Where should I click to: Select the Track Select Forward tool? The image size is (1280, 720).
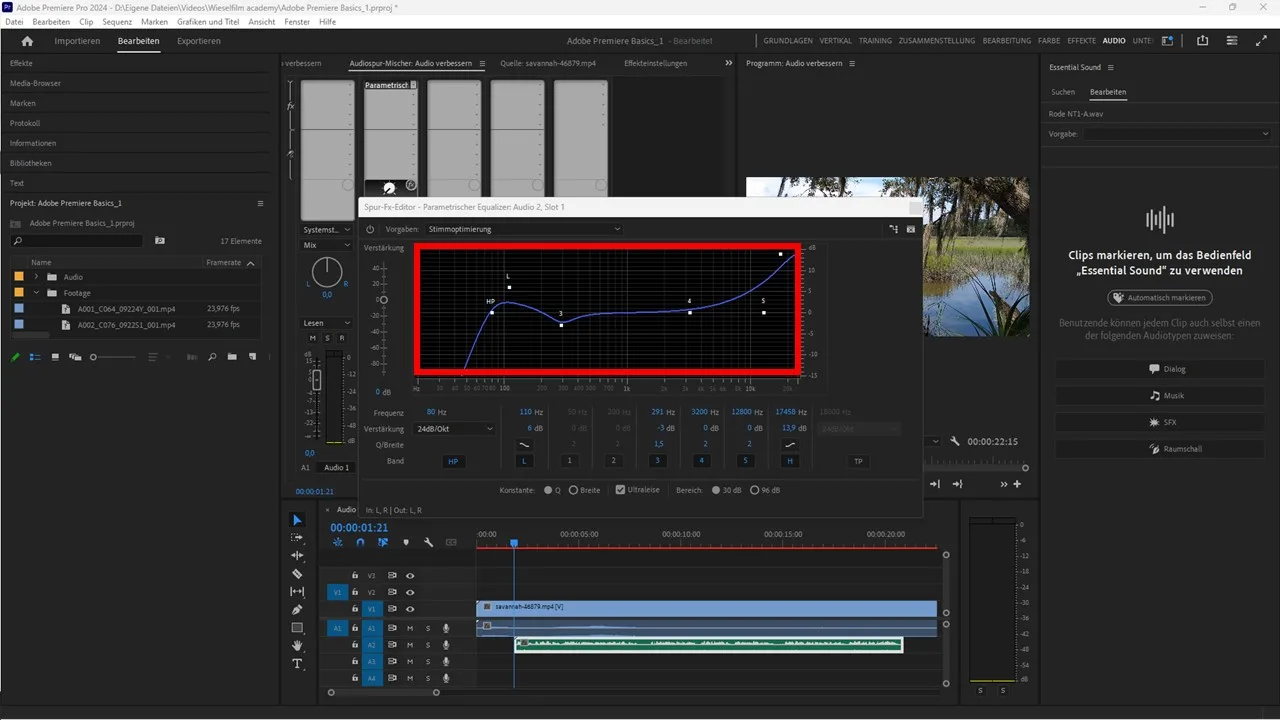297,538
